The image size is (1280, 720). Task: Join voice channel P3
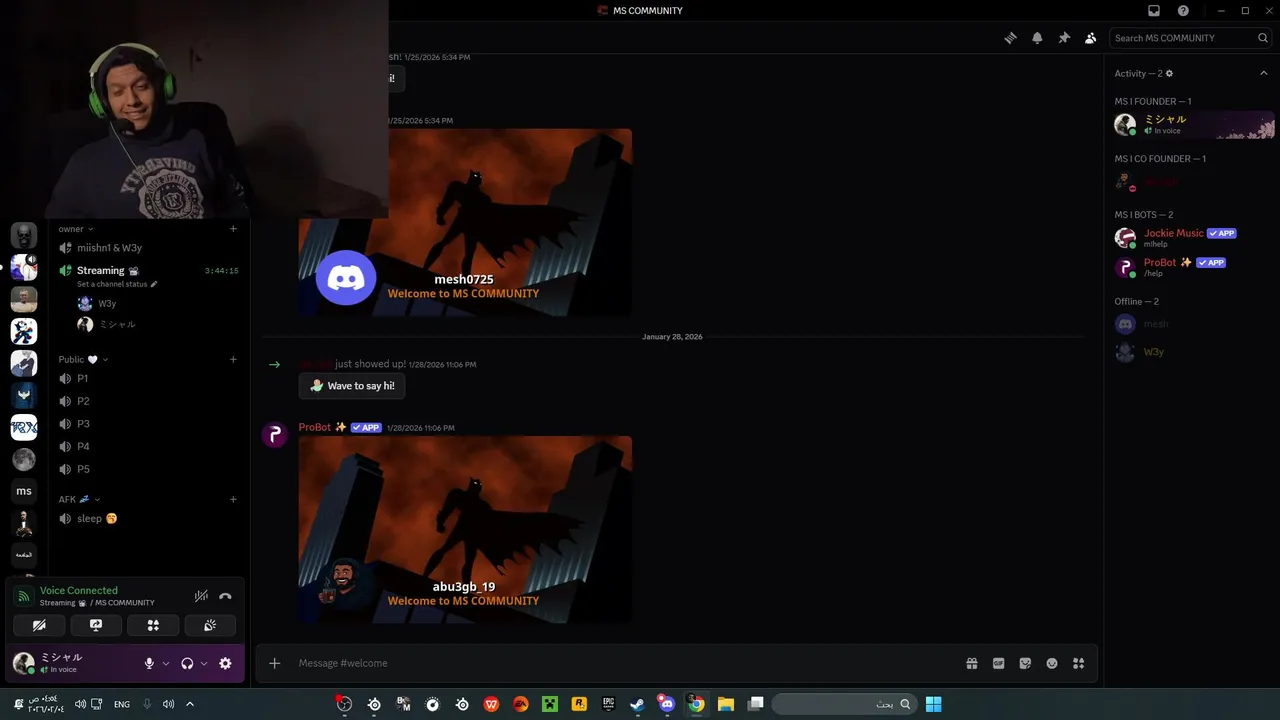(148, 424)
